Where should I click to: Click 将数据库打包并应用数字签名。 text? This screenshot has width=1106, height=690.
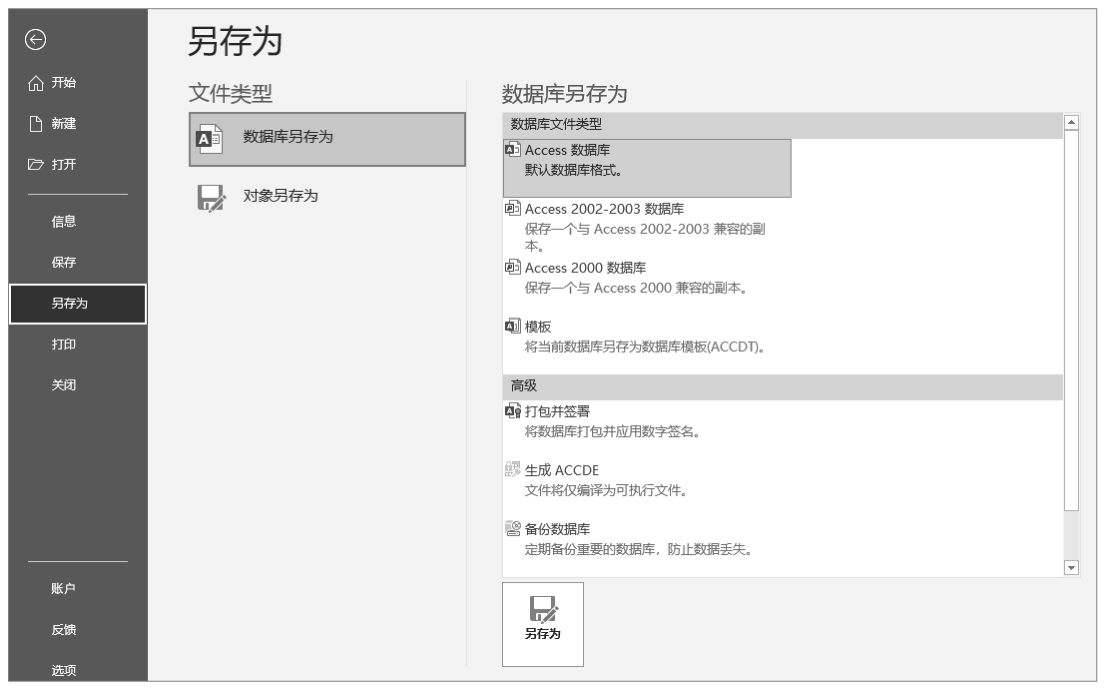(x=612, y=432)
